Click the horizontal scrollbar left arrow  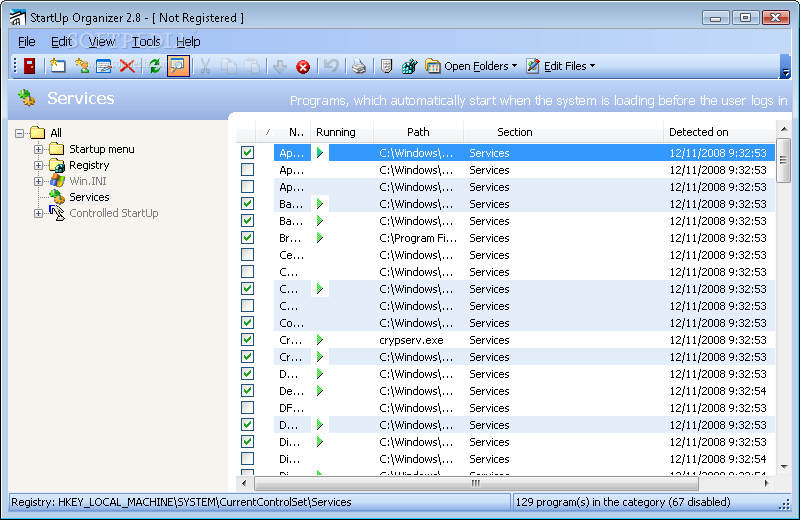pyautogui.click(x=244, y=483)
